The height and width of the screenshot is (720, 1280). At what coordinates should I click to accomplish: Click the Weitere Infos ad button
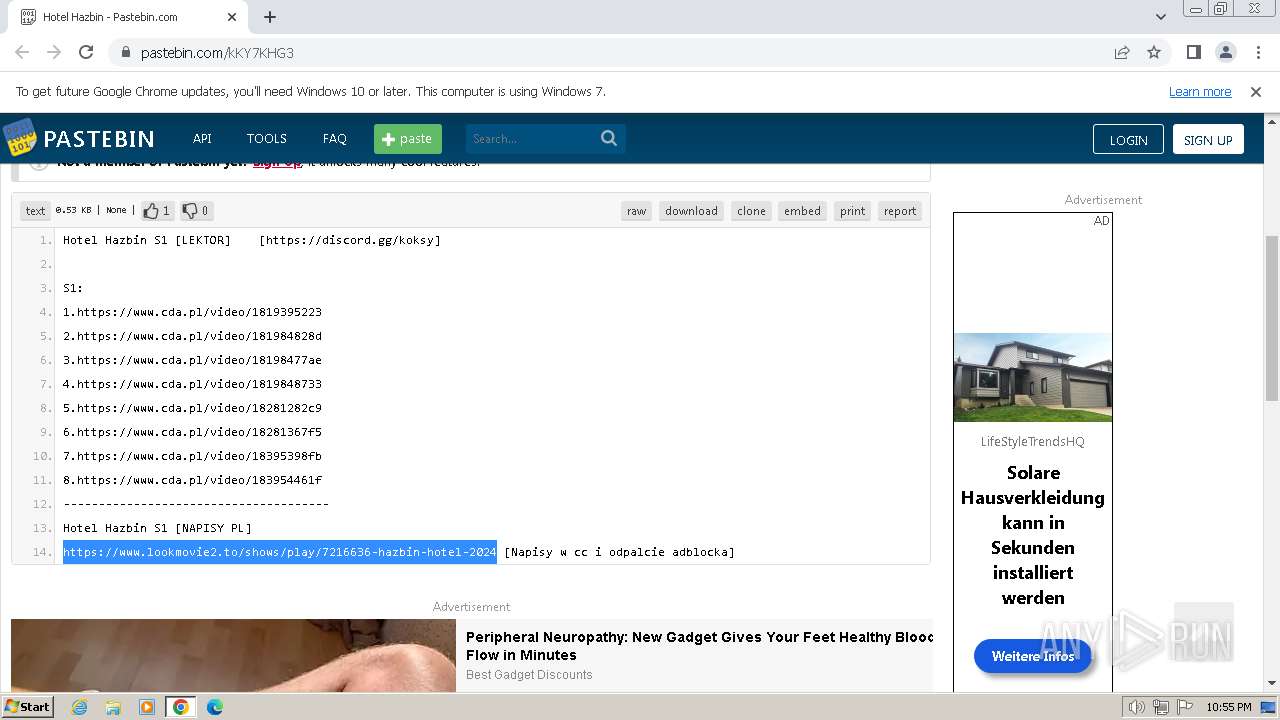click(x=1033, y=656)
